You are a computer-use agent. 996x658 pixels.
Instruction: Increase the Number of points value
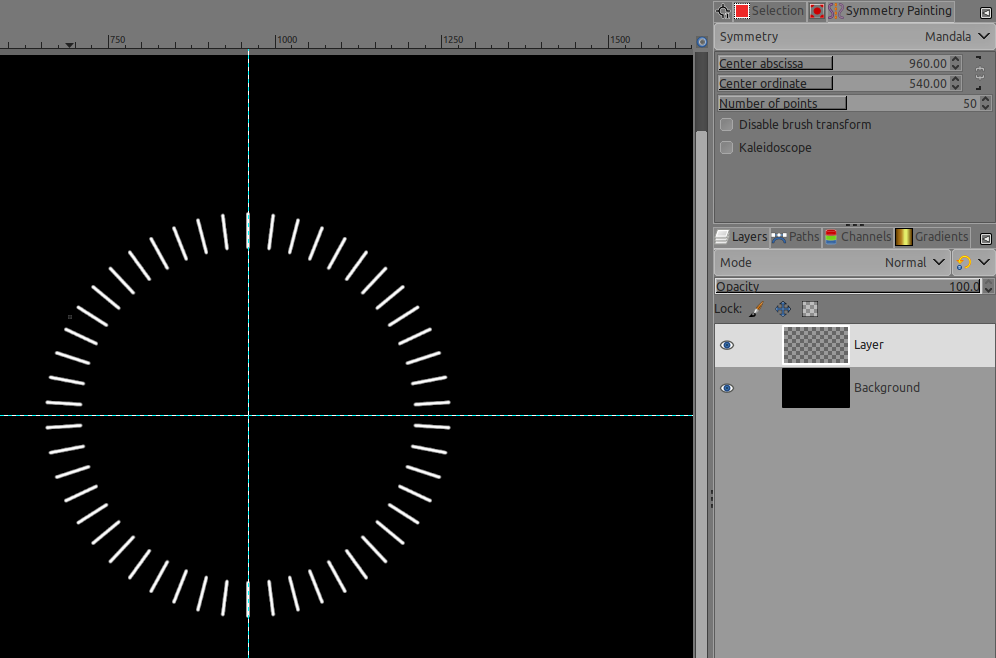coord(986,100)
